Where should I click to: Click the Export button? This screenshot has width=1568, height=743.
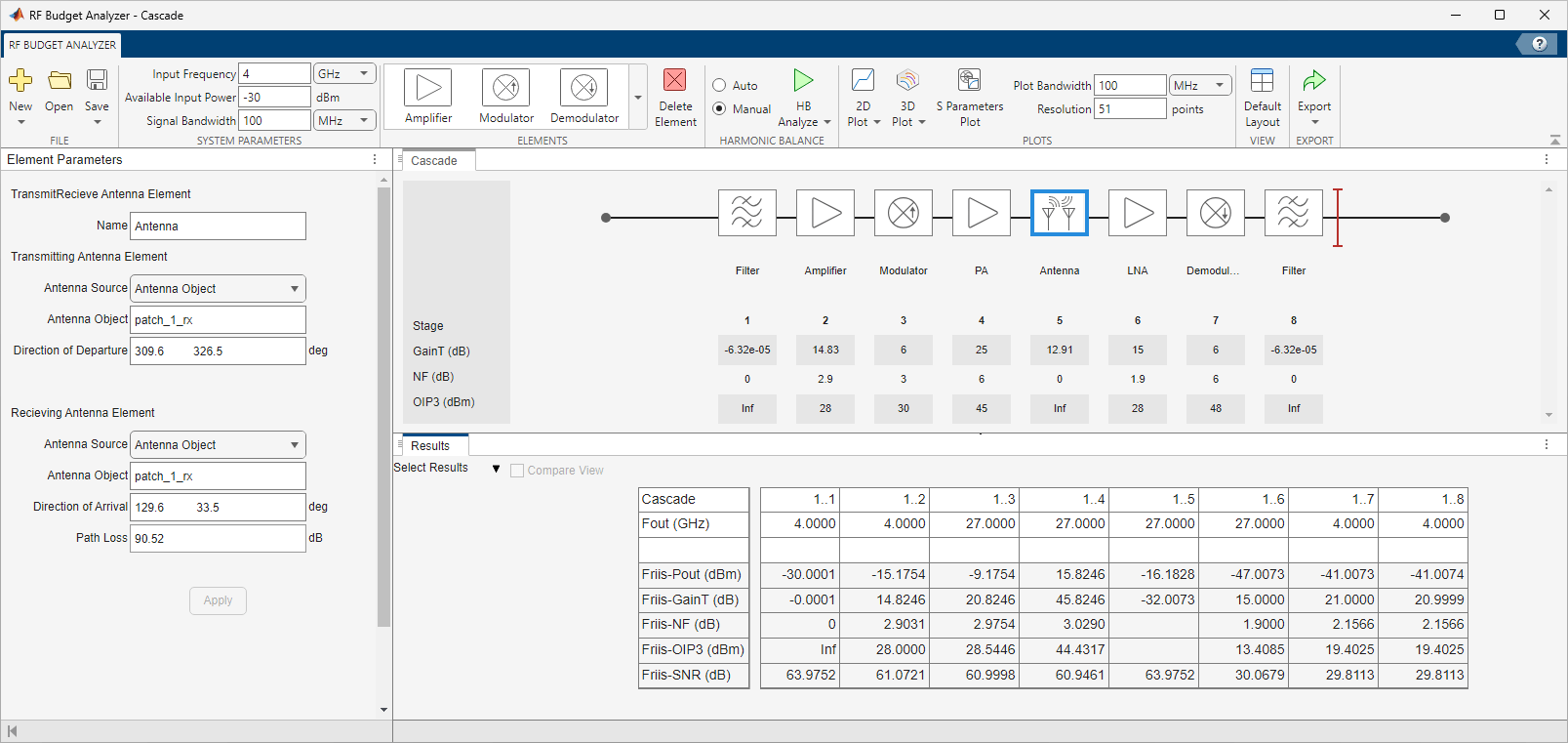(x=1313, y=80)
